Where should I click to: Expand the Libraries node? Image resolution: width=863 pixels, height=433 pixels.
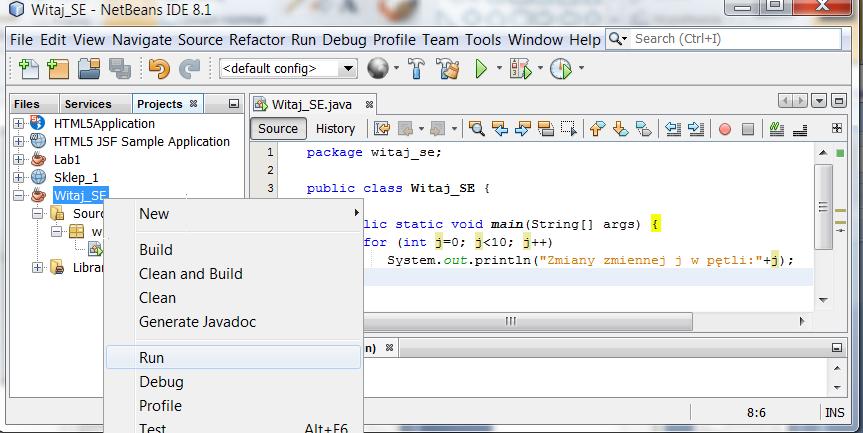(37, 267)
